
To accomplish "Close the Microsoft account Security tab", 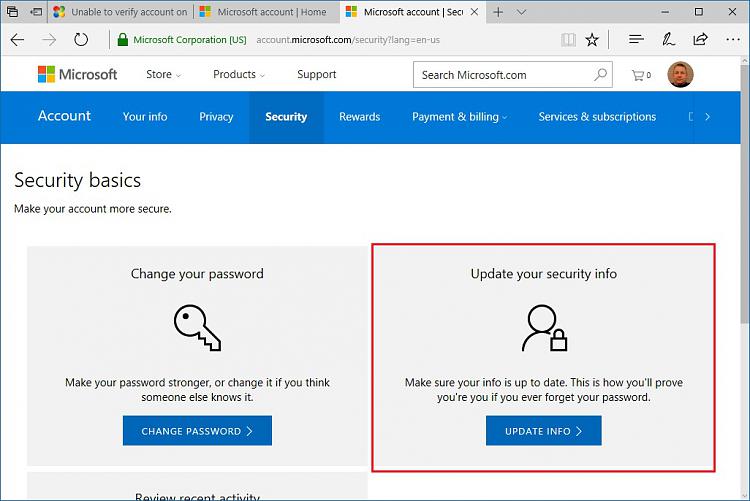I will (474, 12).
